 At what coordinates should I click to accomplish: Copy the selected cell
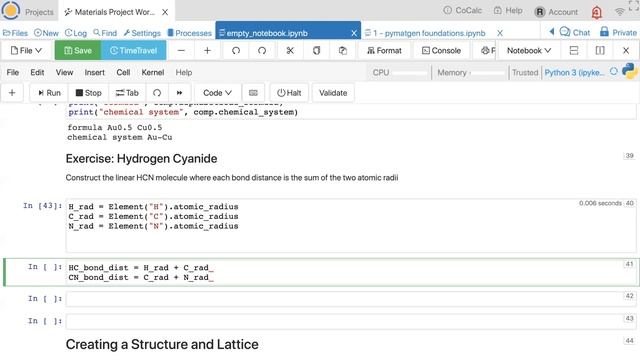pyautogui.click(x=316, y=50)
